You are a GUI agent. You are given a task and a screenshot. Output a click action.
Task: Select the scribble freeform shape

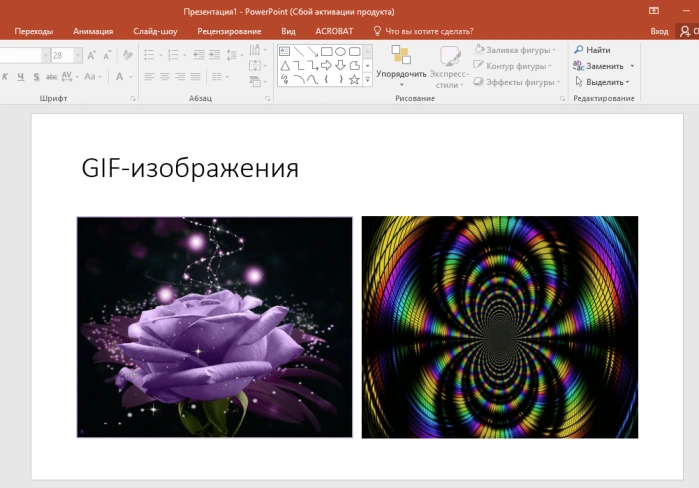284,80
